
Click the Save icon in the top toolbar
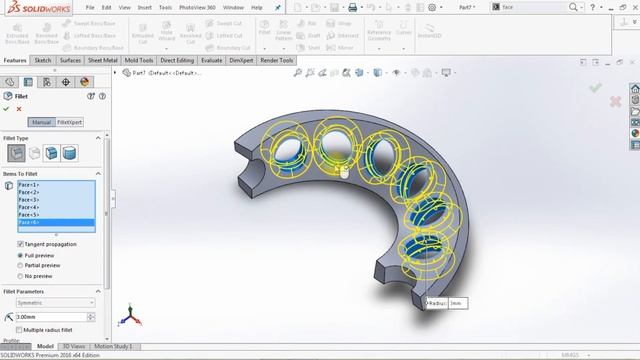point(334,7)
